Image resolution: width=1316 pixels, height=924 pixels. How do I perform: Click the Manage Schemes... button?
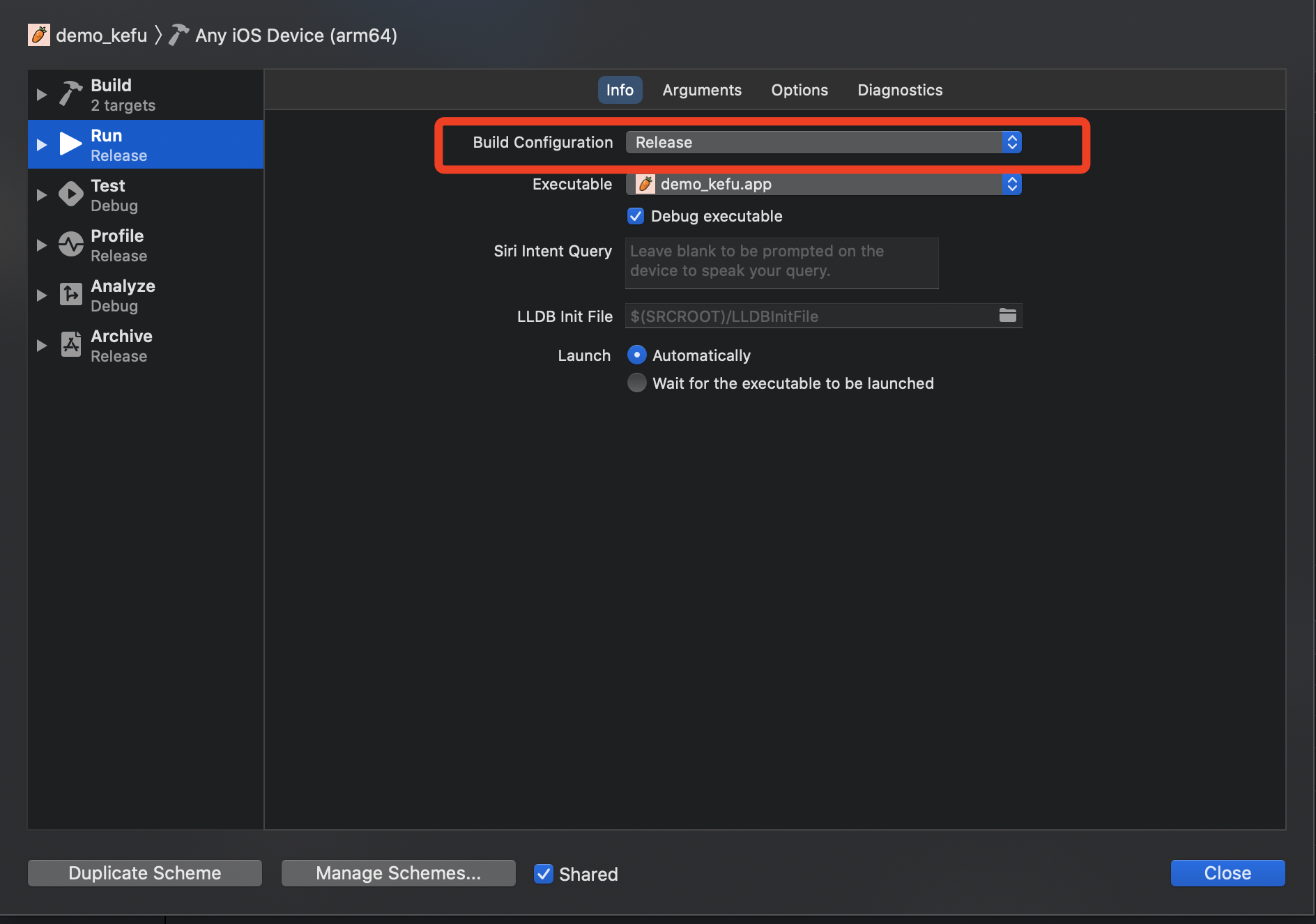(x=399, y=873)
